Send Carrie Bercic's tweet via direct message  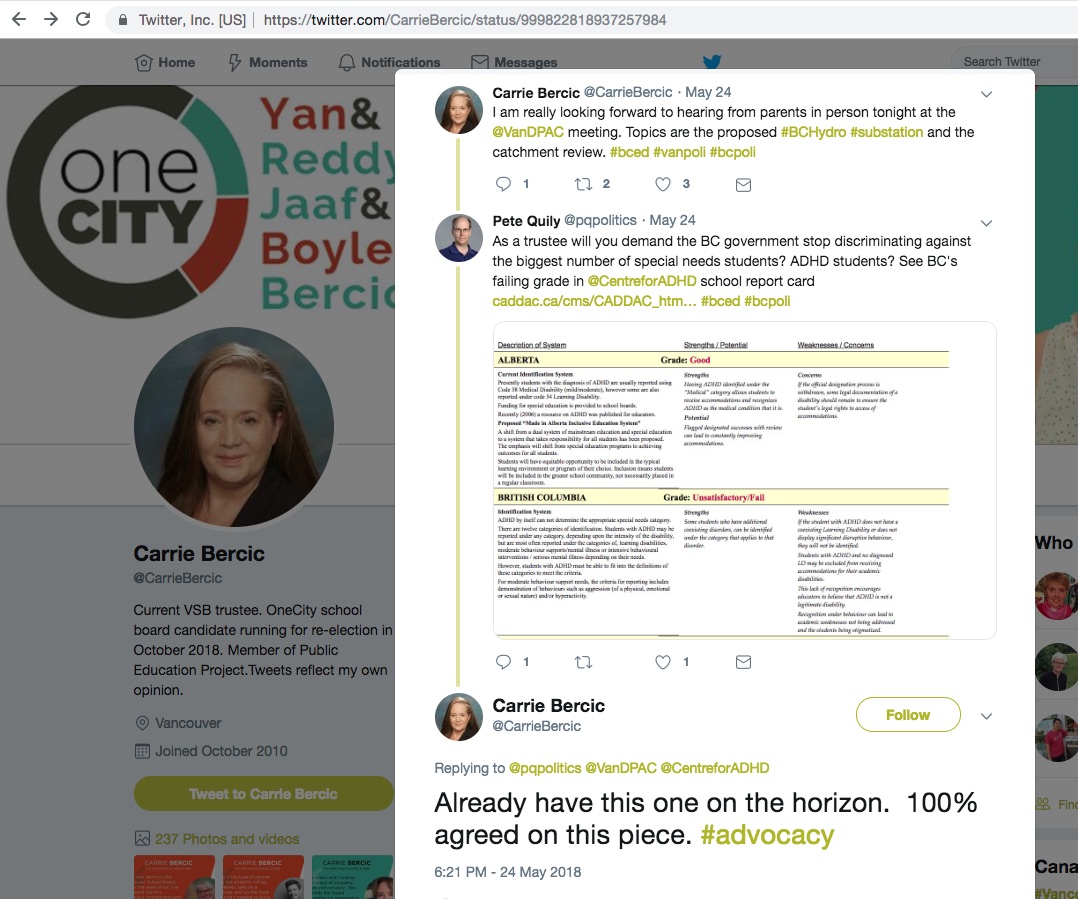(x=743, y=184)
